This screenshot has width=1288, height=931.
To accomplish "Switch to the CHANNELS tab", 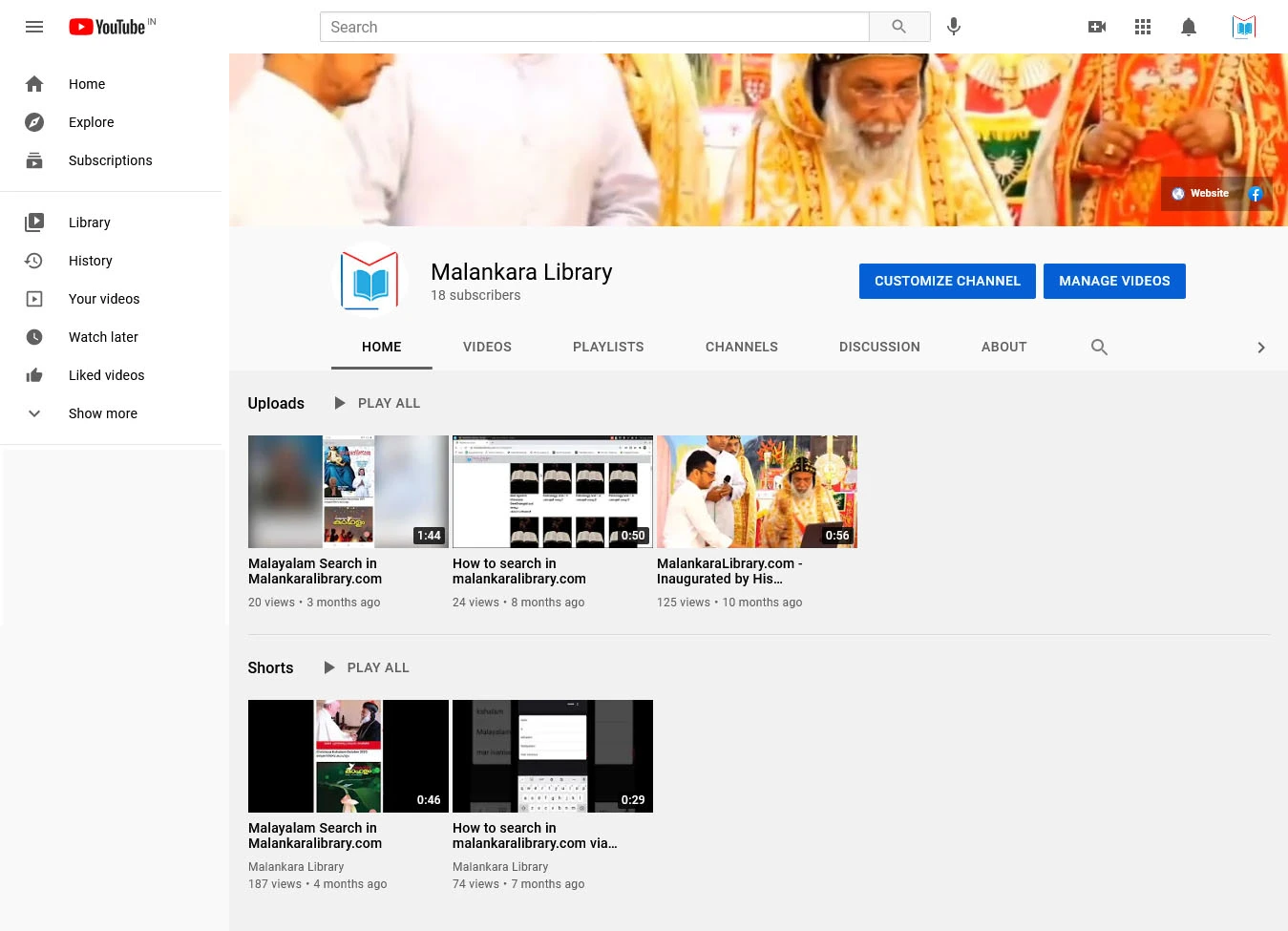I will [x=742, y=347].
